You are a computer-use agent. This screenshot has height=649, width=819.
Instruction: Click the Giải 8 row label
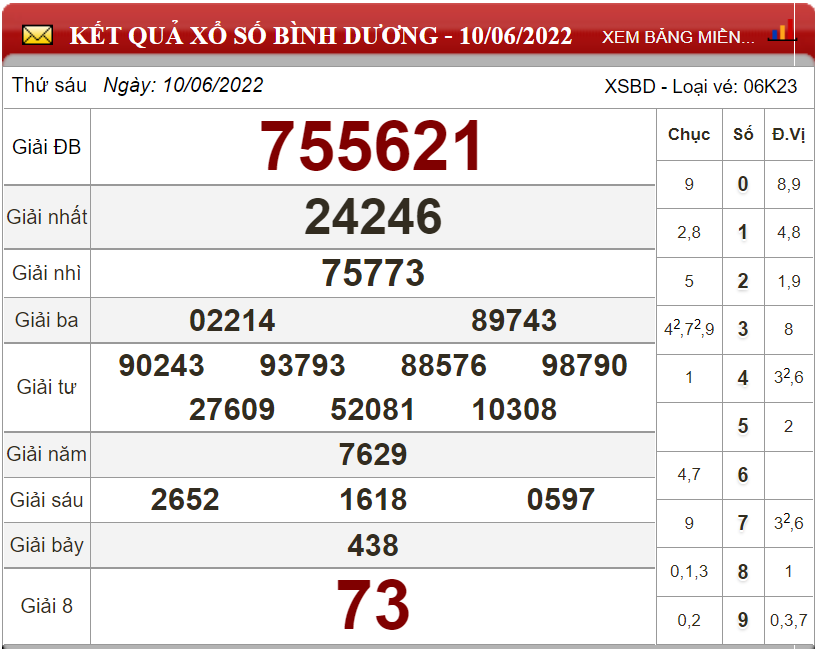(46, 606)
